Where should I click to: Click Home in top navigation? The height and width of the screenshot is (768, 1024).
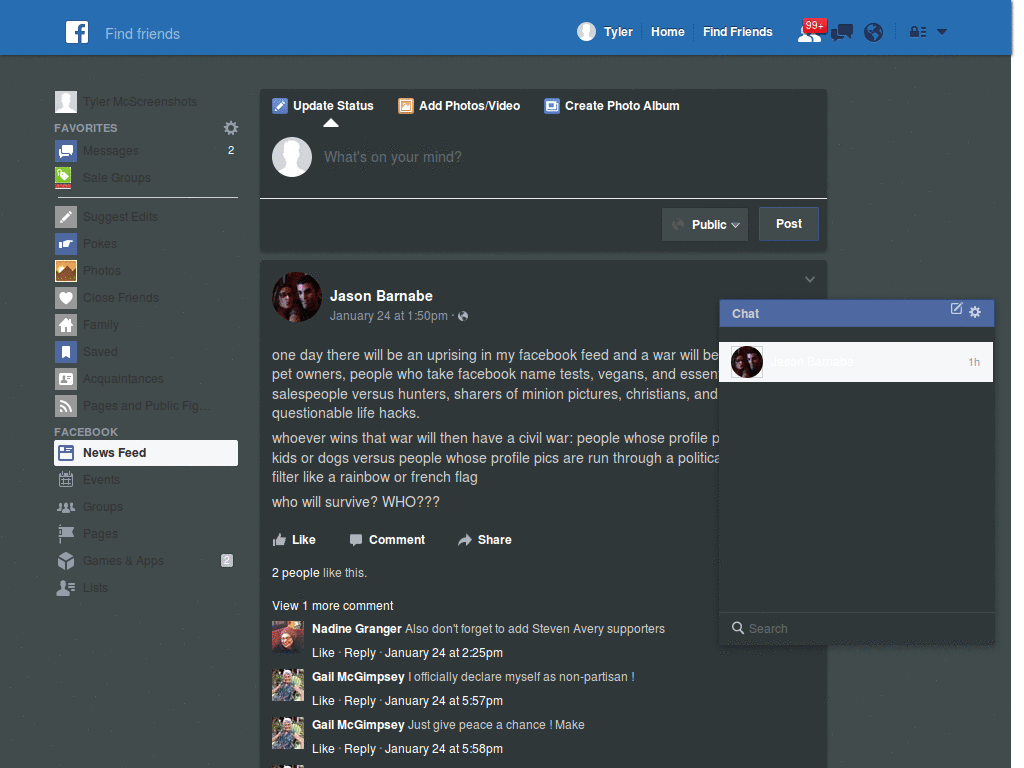tap(667, 31)
